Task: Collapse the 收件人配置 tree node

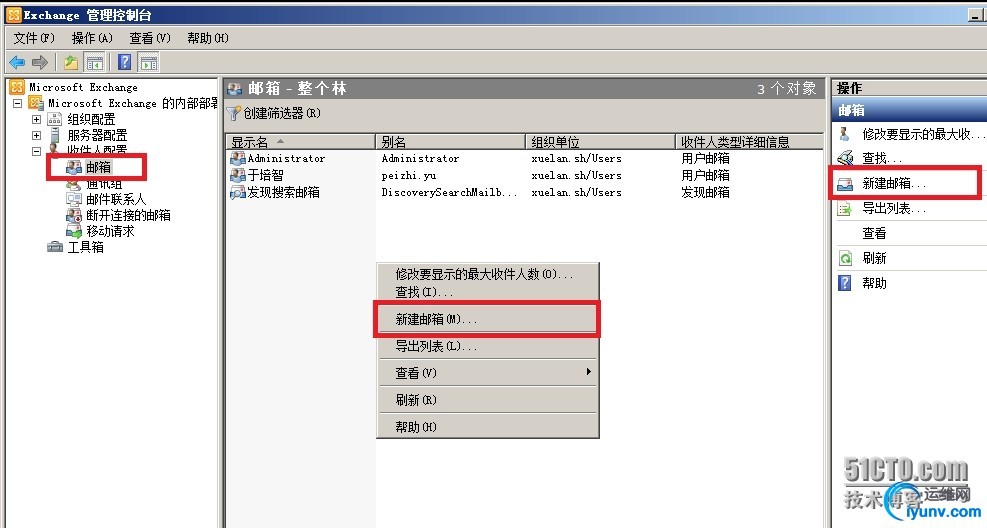Action: 37,151
